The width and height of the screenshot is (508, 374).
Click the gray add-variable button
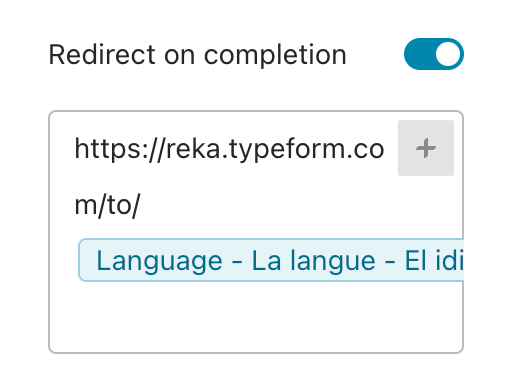pos(426,148)
